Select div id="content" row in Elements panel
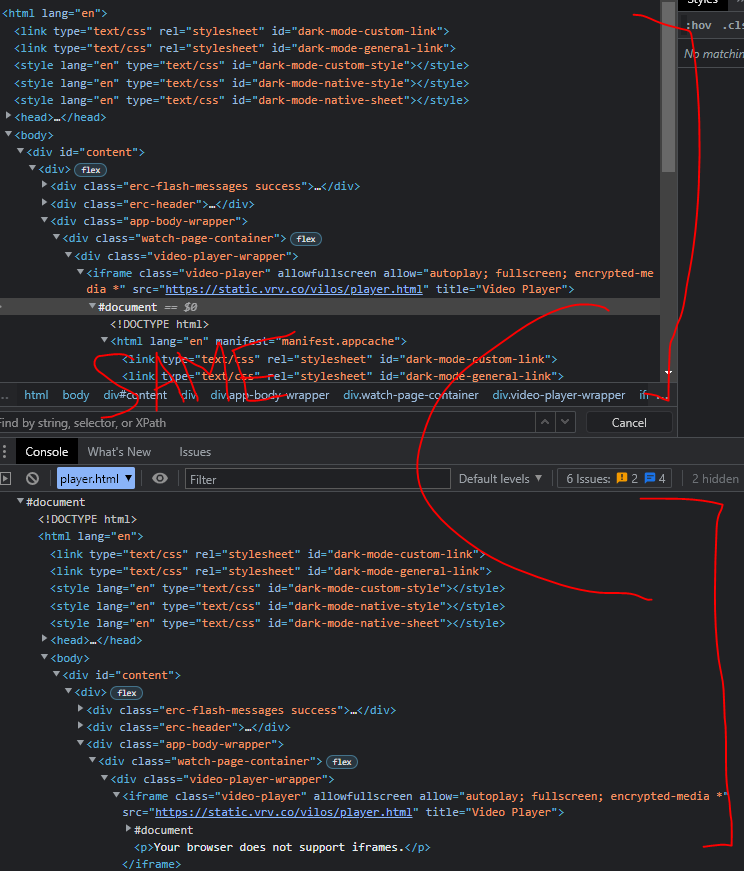 pyautogui.click(x=86, y=152)
